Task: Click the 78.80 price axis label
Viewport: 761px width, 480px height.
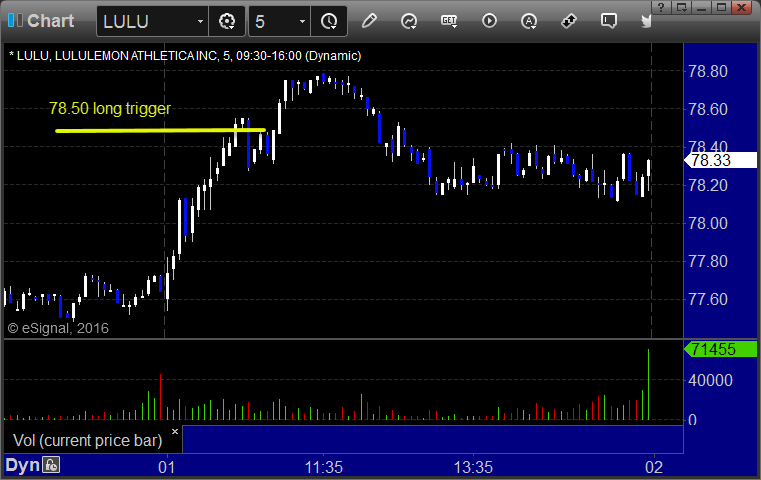Action: (x=708, y=71)
